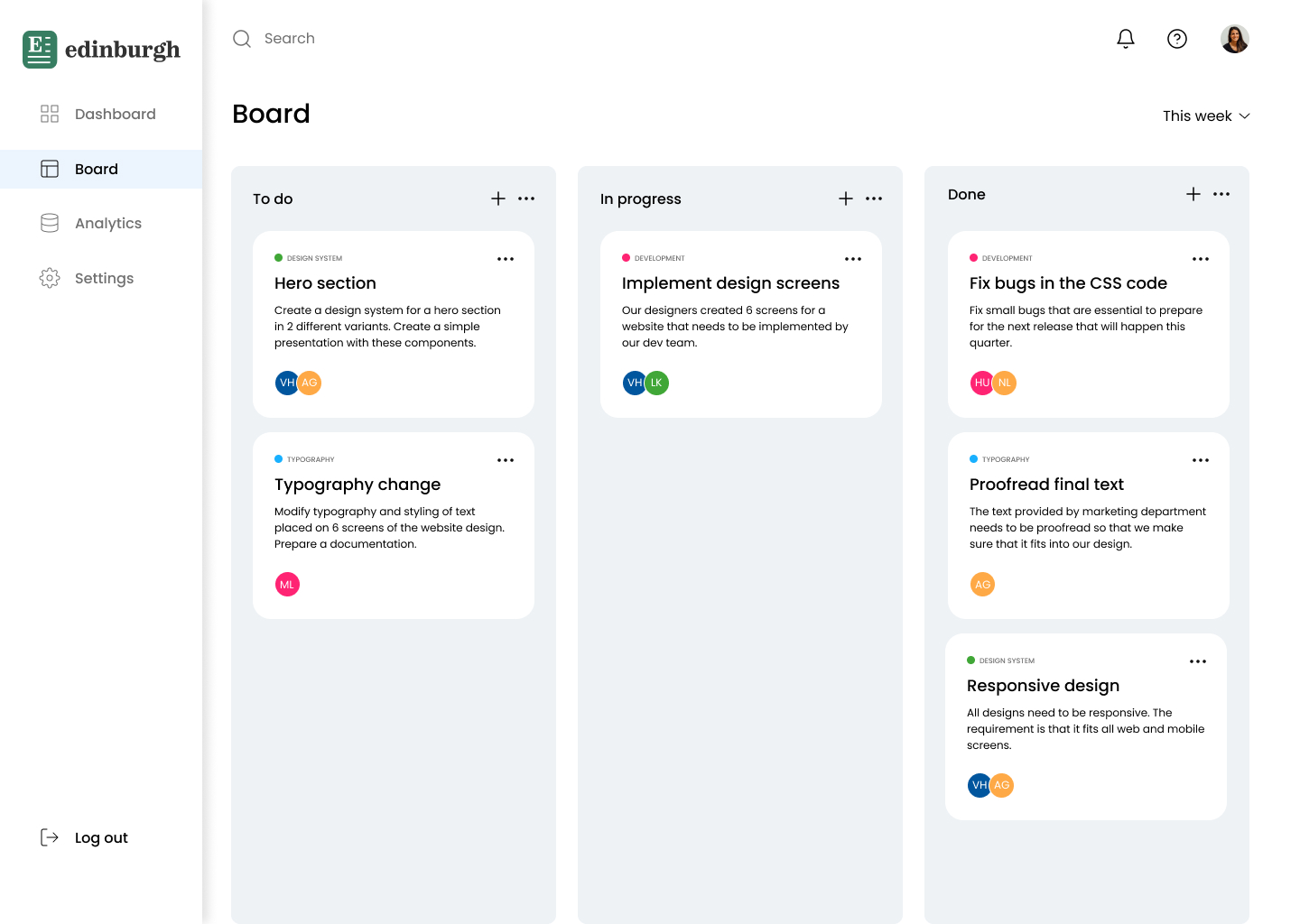The image size is (1300, 924).
Task: Add a new card to In progress column
Action: coord(845,199)
